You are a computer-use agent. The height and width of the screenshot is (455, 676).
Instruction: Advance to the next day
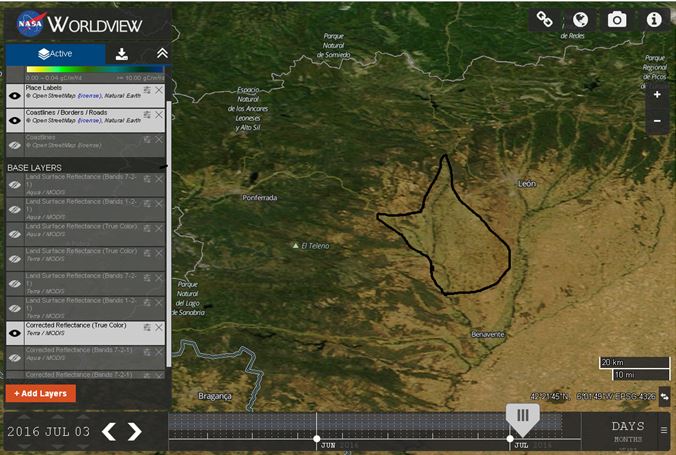click(135, 432)
